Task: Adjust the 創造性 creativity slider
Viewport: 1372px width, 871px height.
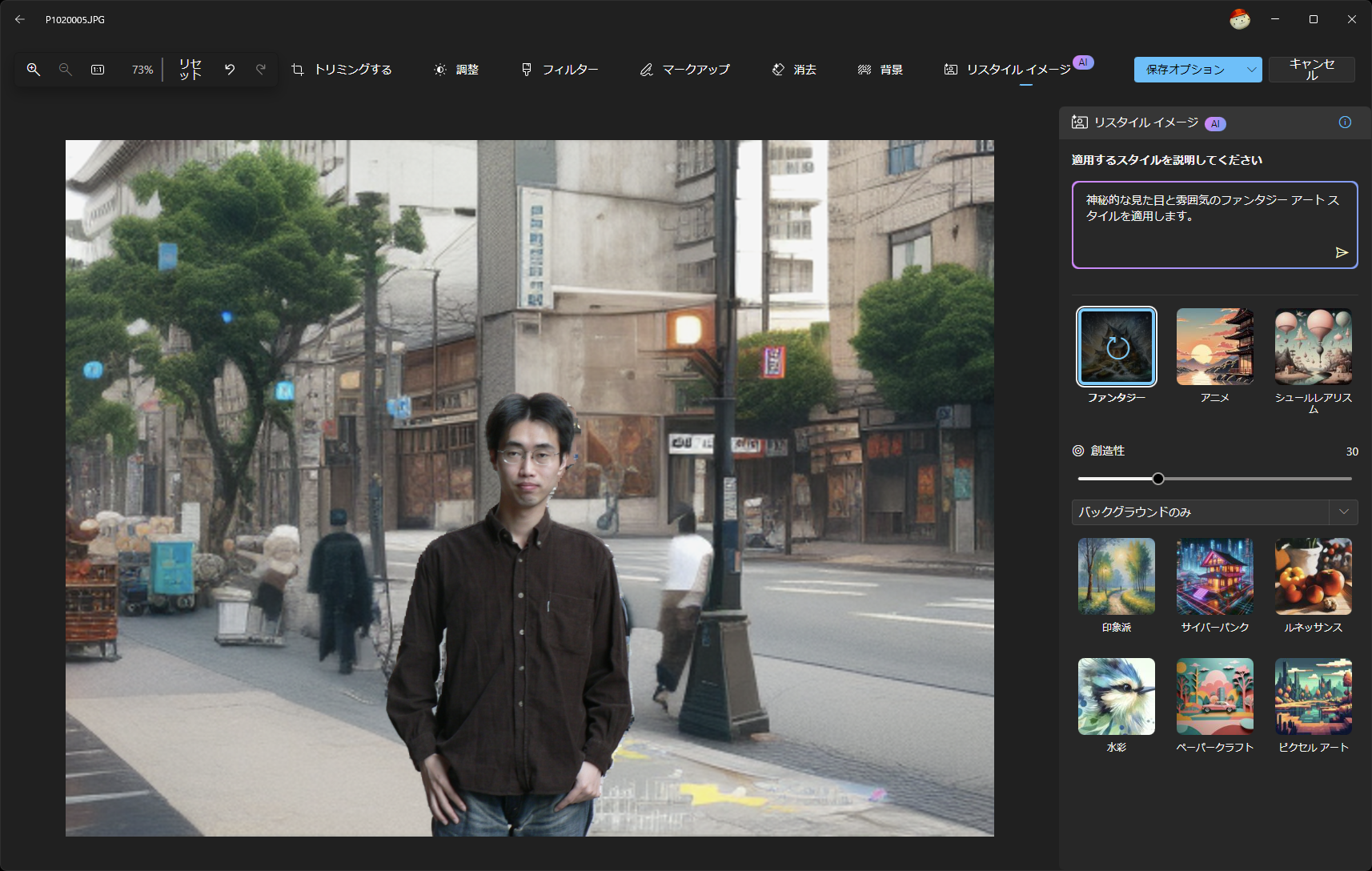Action: point(1158,479)
